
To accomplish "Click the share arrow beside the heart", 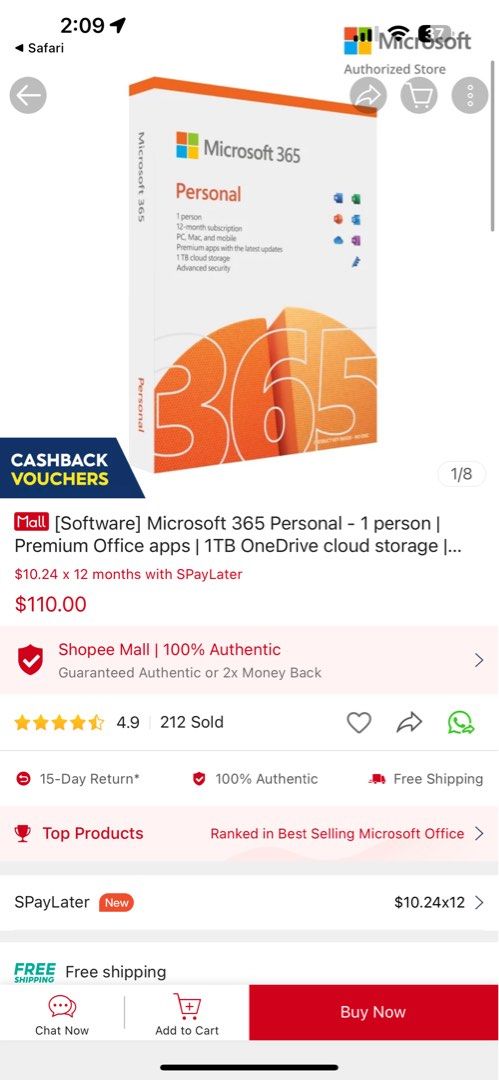I will (409, 723).
